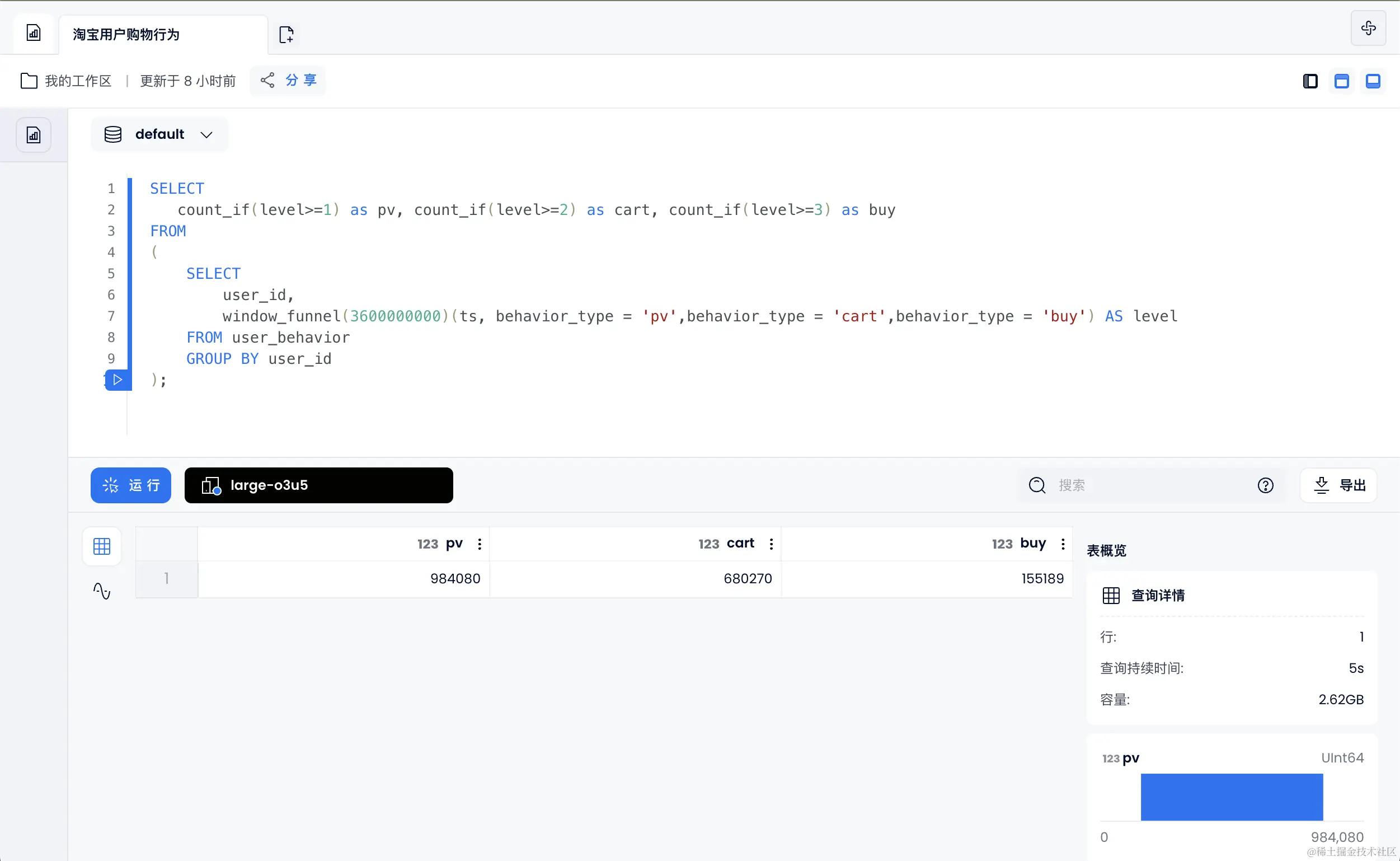Select the cart column header
1400x861 pixels.
[x=635, y=544]
